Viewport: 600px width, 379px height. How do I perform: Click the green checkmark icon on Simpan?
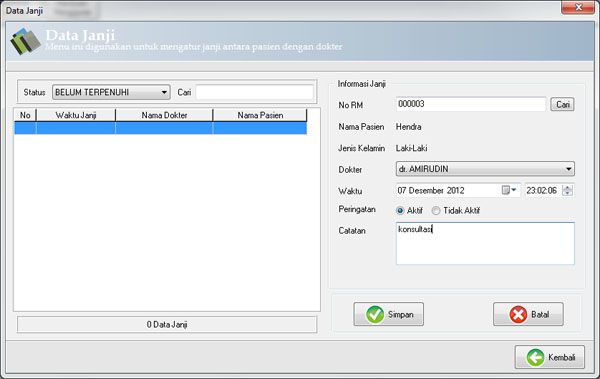(375, 315)
